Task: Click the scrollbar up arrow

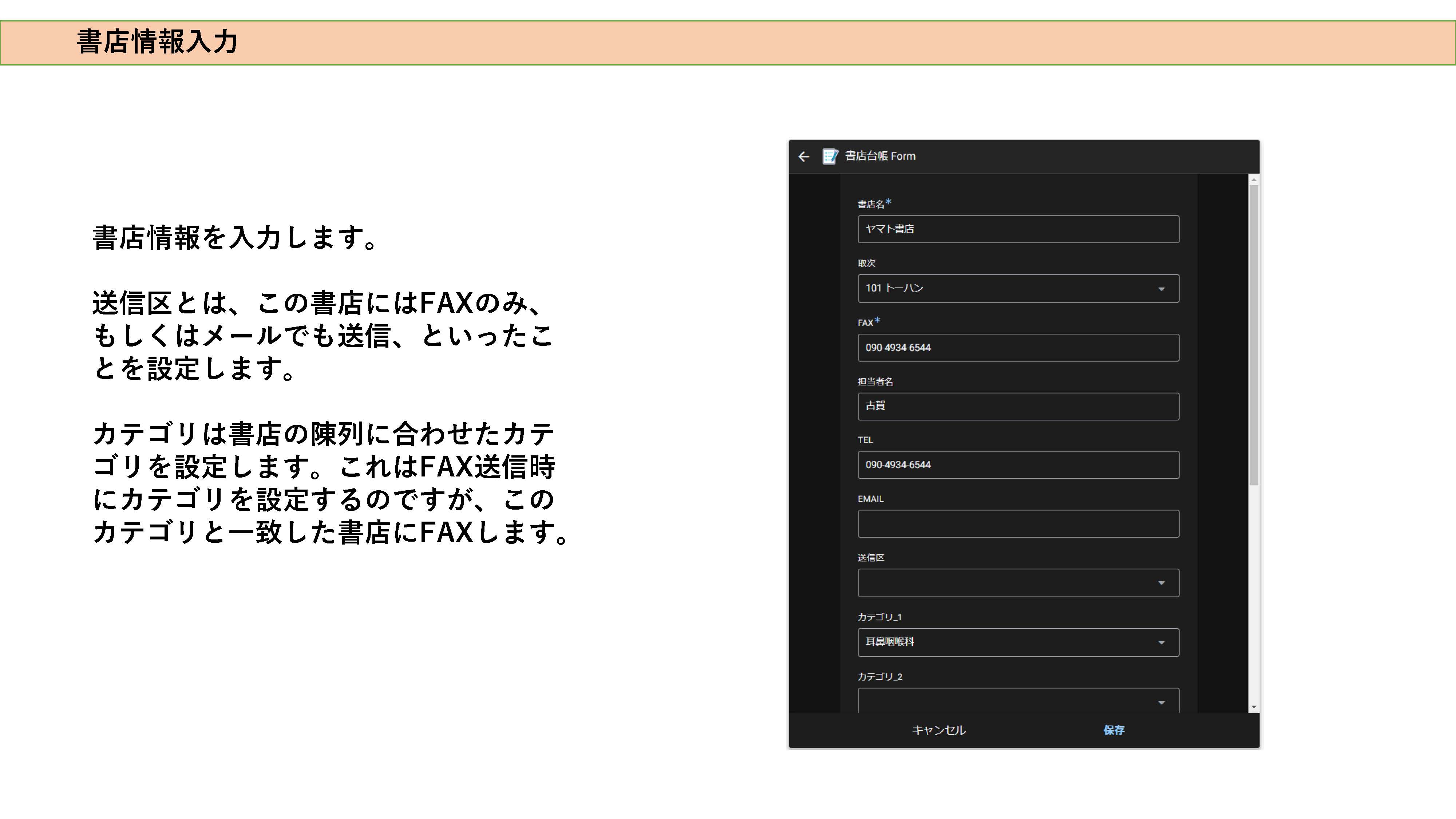Action: point(1254,180)
